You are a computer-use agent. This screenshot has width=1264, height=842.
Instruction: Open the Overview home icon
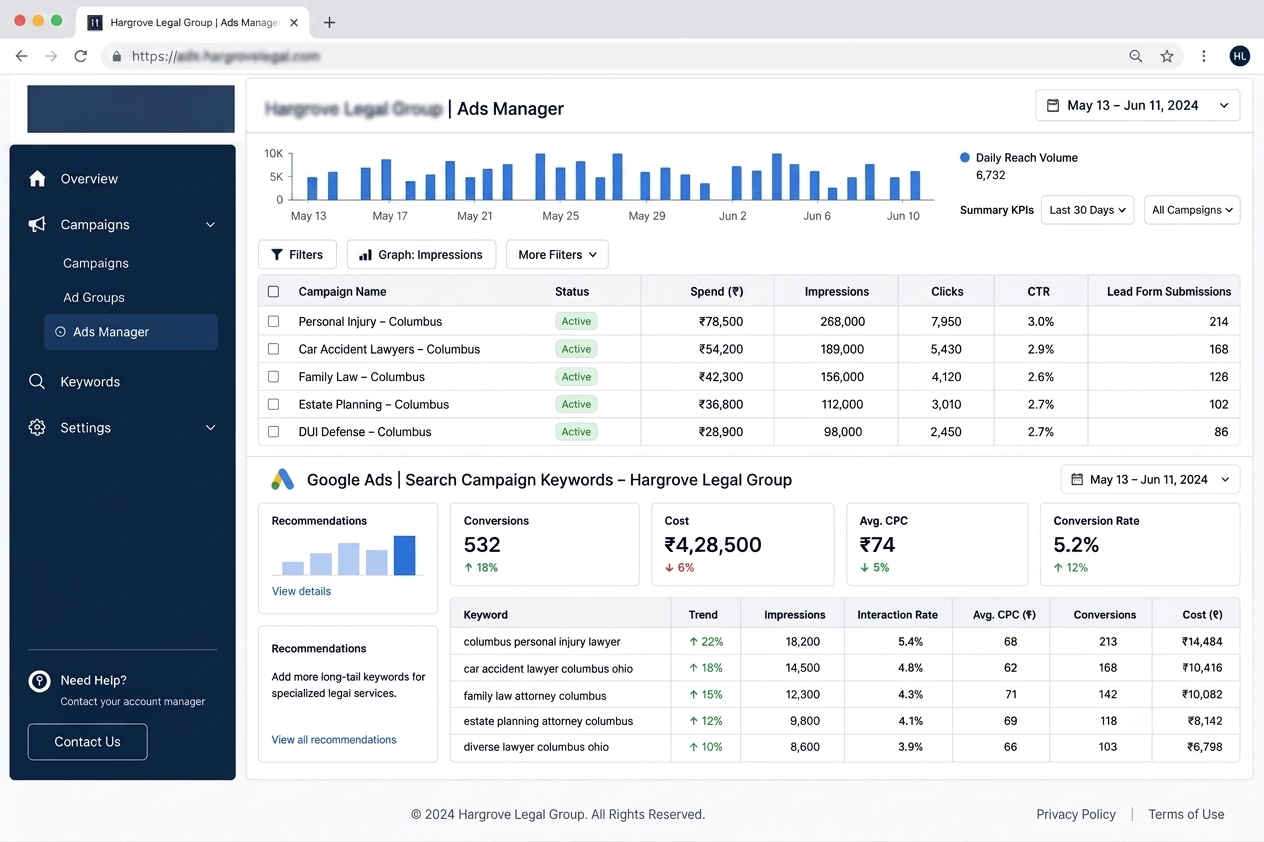[x=37, y=179]
